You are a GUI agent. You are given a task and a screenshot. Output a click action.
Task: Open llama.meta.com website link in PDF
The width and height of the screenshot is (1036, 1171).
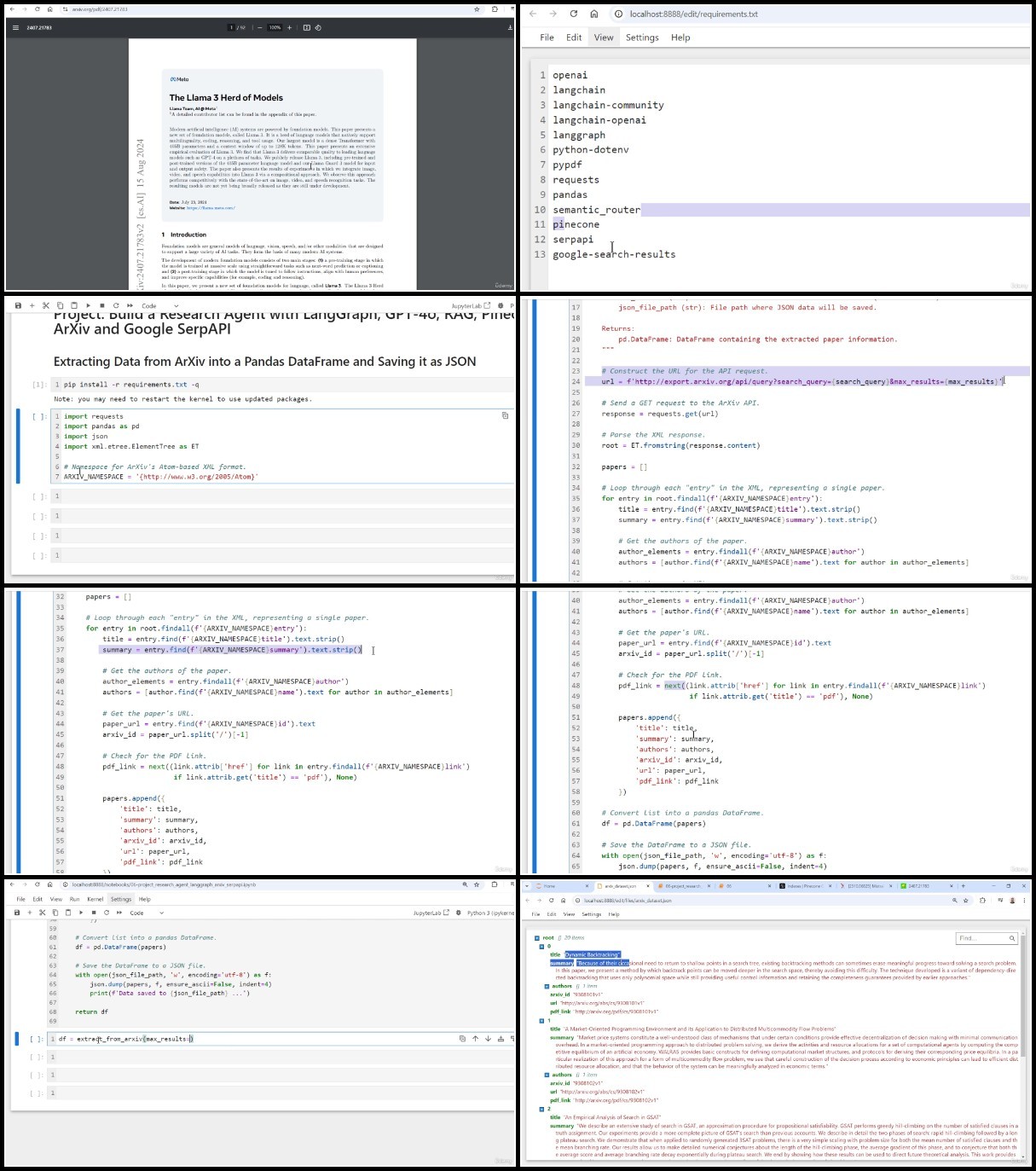211,207
